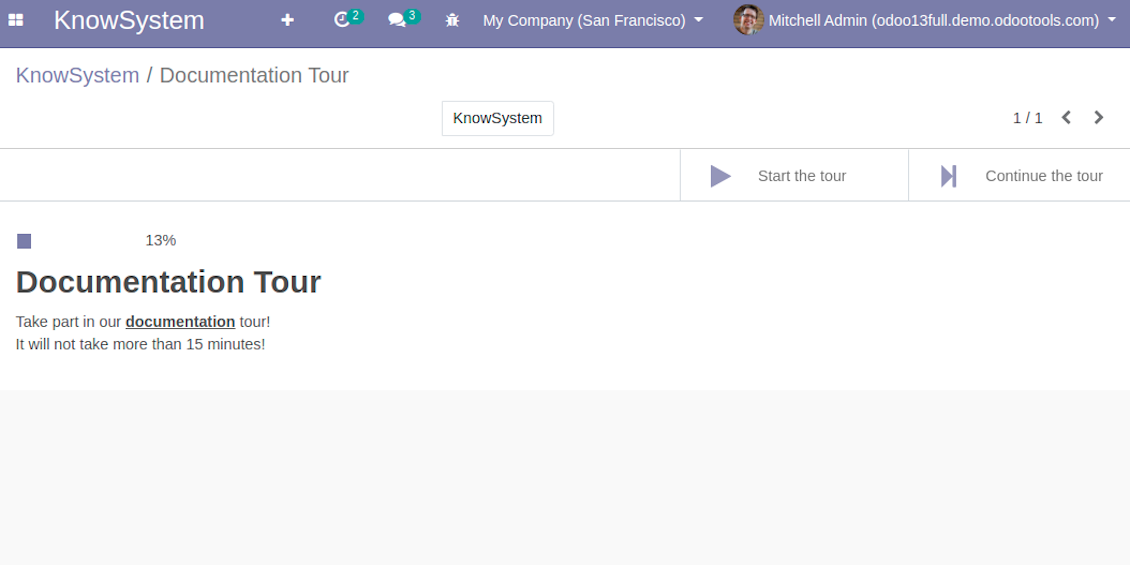Click the Continue the tour label

pyautogui.click(x=1044, y=176)
